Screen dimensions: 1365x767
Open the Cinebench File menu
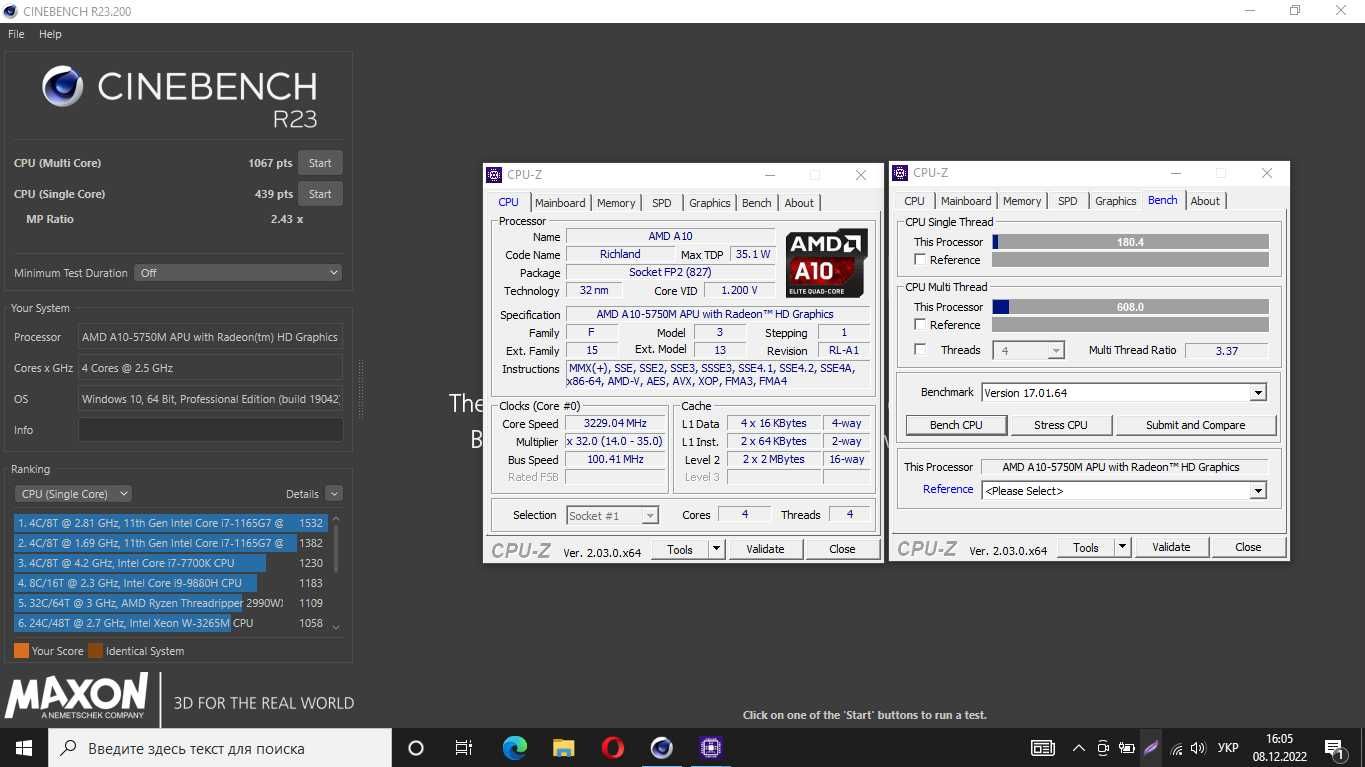click(x=16, y=34)
